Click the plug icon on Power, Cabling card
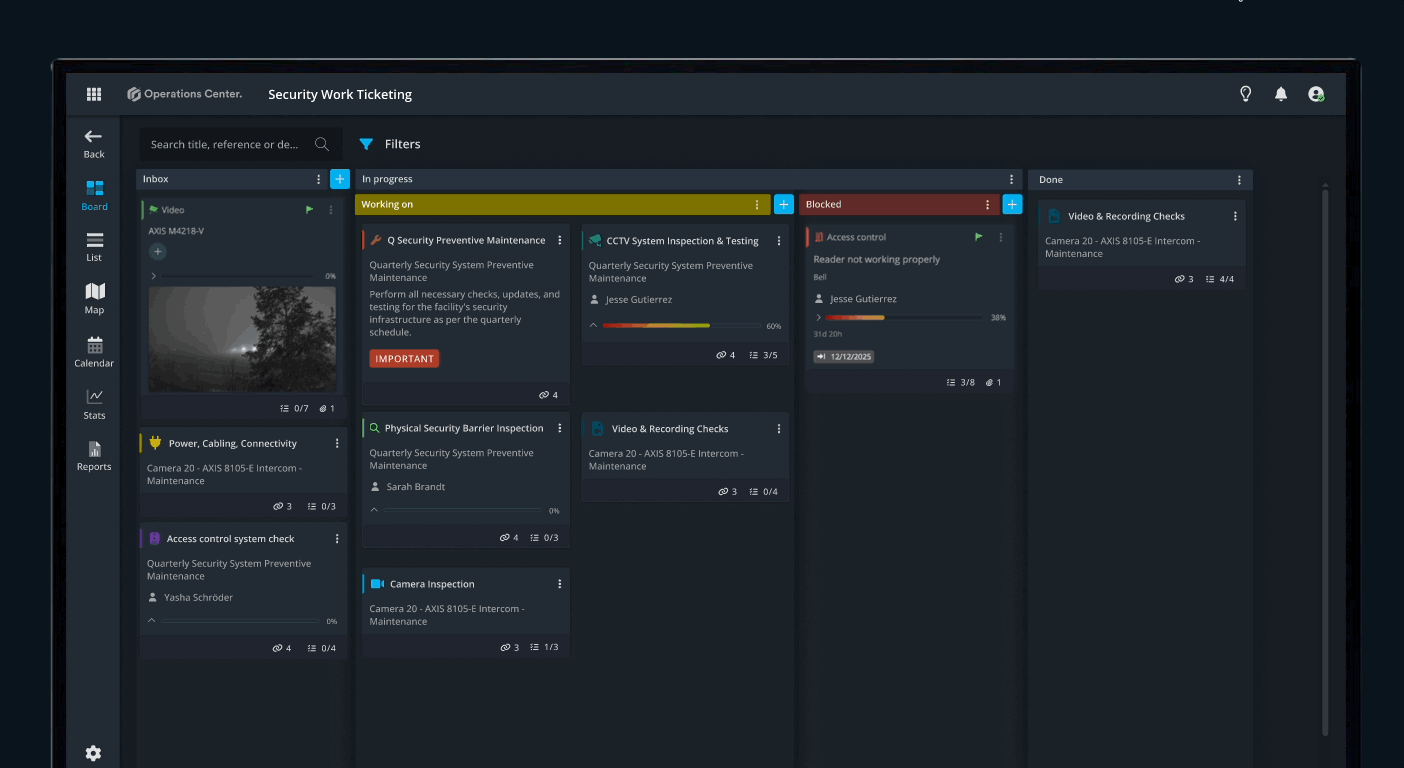The height and width of the screenshot is (768, 1404). click(155, 443)
